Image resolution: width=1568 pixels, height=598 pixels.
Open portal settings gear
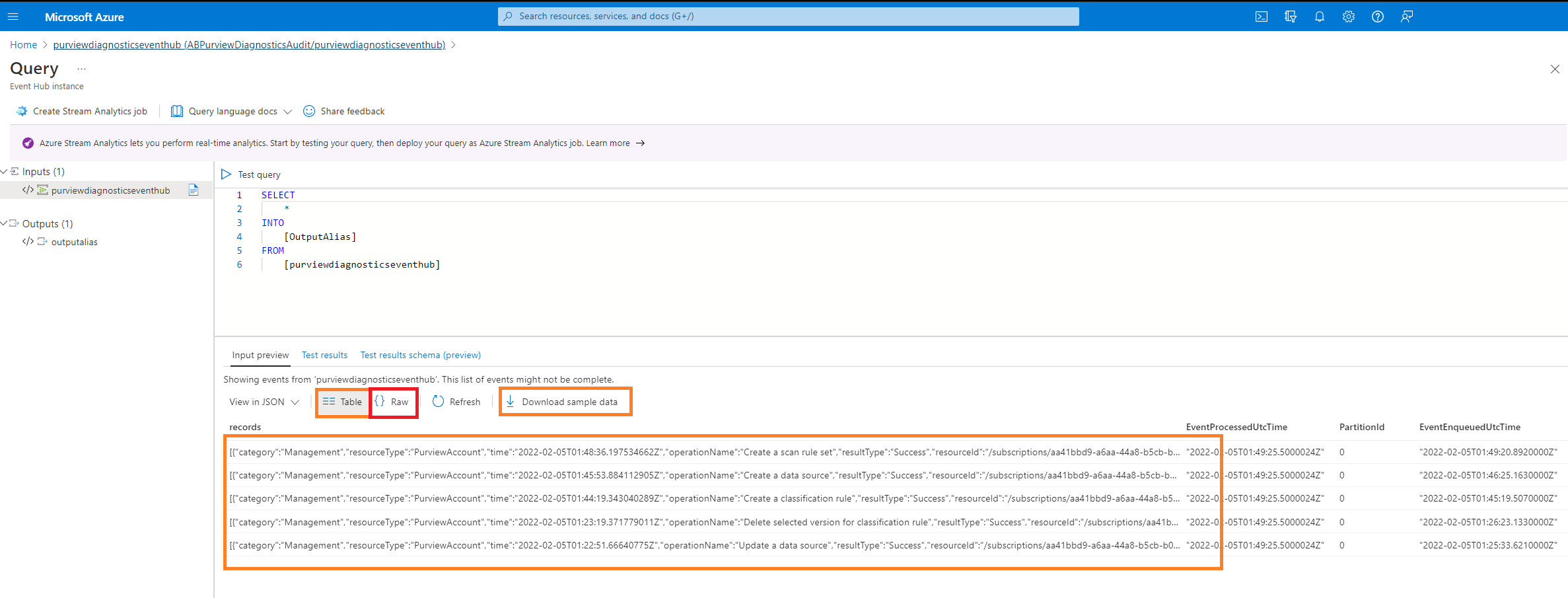click(1349, 17)
